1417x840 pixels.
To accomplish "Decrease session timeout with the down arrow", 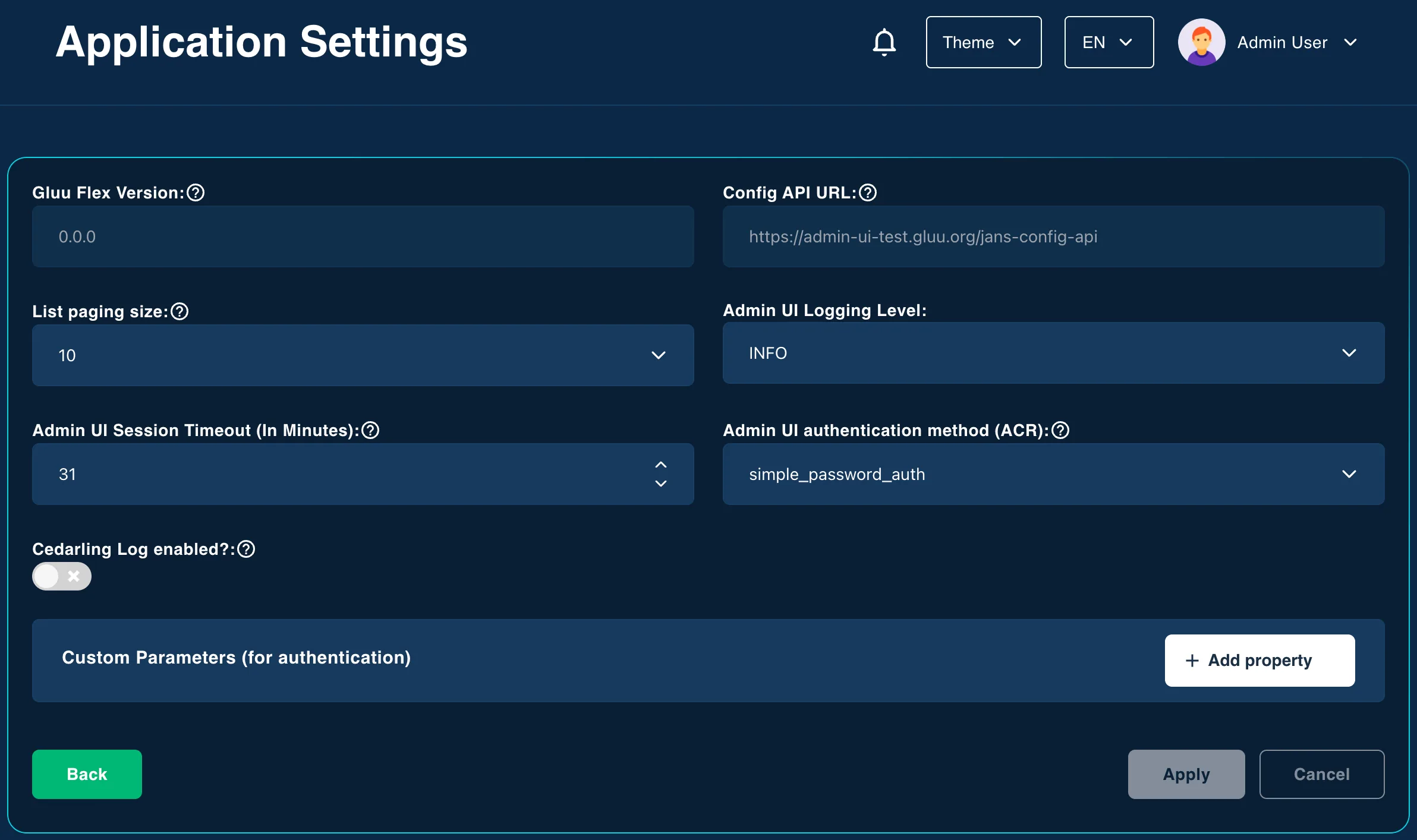I will click(661, 484).
